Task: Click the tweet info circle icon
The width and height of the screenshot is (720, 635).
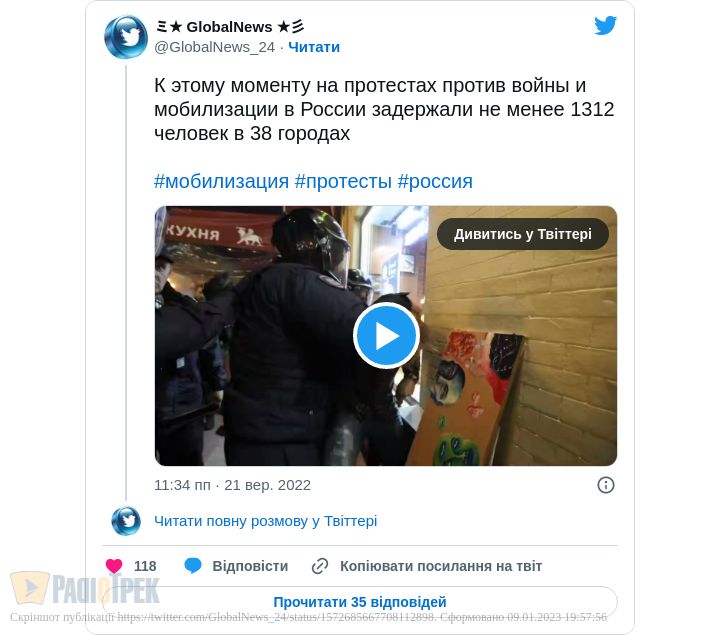Action: click(x=606, y=485)
